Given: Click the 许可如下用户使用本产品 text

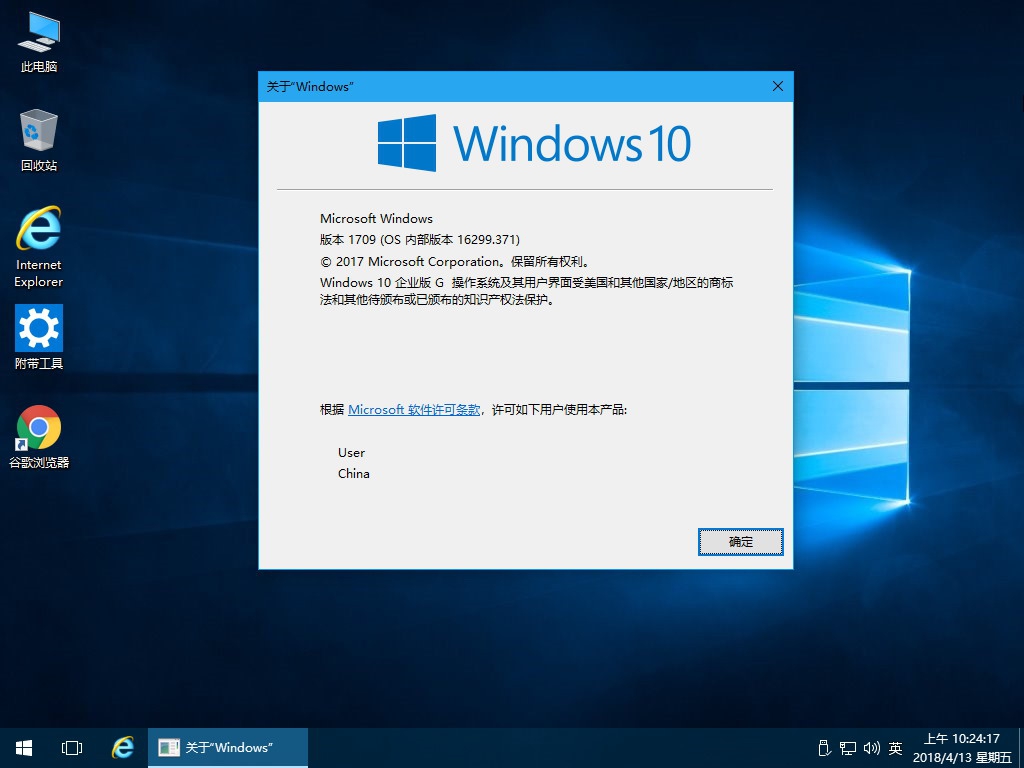Looking at the screenshot, I should tap(559, 409).
